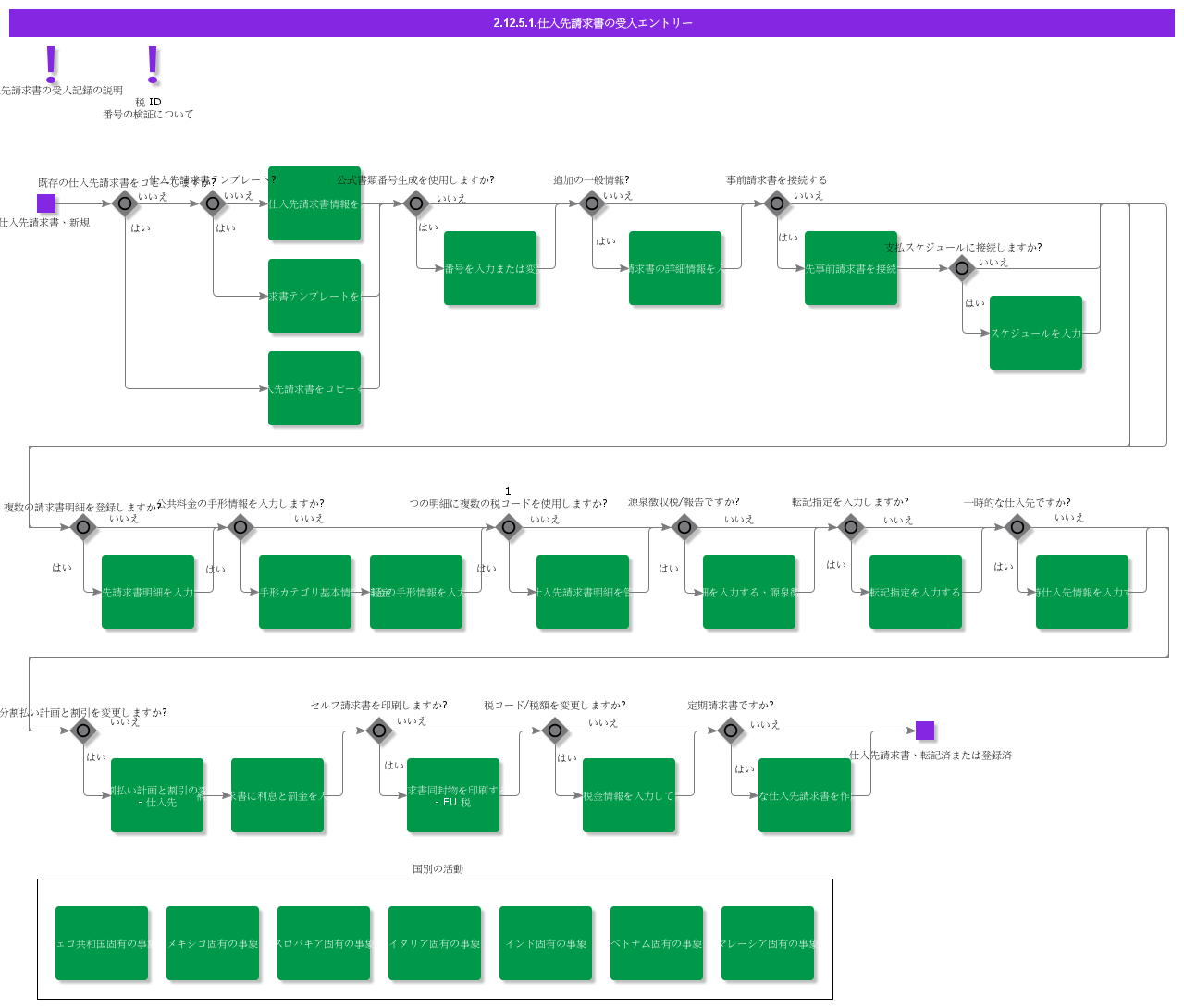1184x1008 pixels.
Task: Open the 先事前請求書を接続 task box
Action: click(x=851, y=268)
